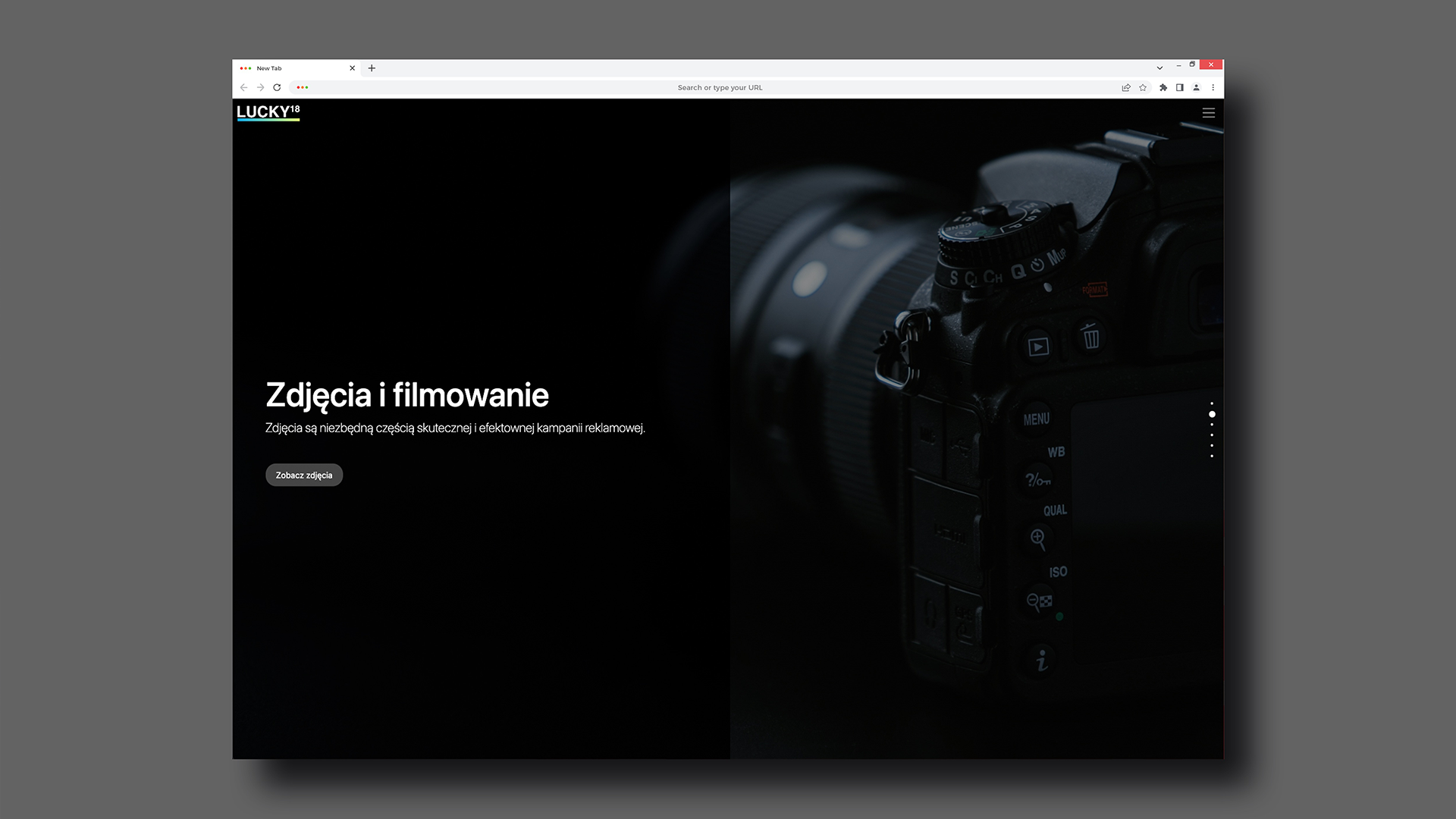Bookmark this page with the star icon
The width and height of the screenshot is (1456, 819).
coord(1143,88)
